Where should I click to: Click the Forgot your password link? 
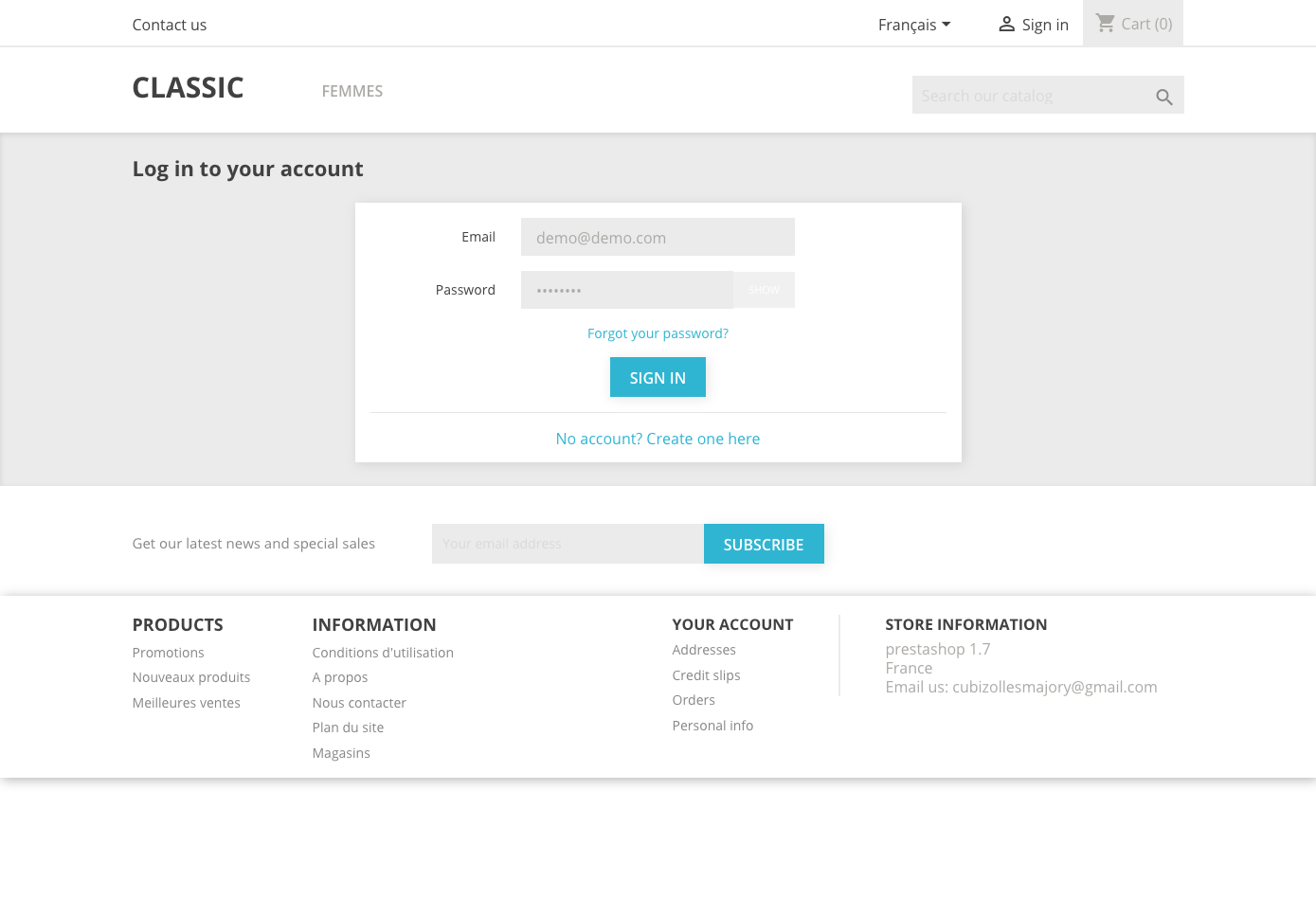point(658,333)
